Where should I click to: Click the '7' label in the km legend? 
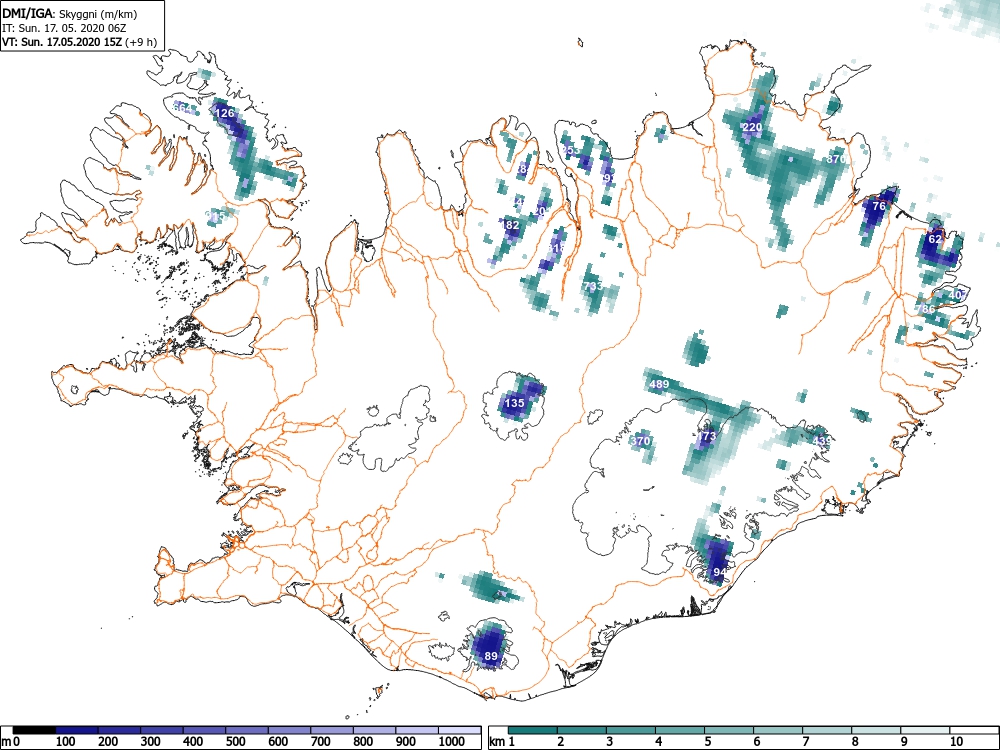[x=805, y=742]
